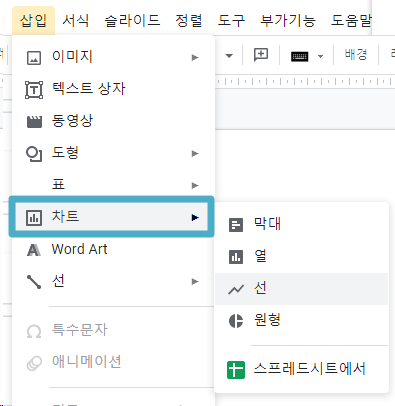Click the 애니메이션 menu entry
Image resolution: width=395 pixels, height=406 pixels.
pos(113,362)
